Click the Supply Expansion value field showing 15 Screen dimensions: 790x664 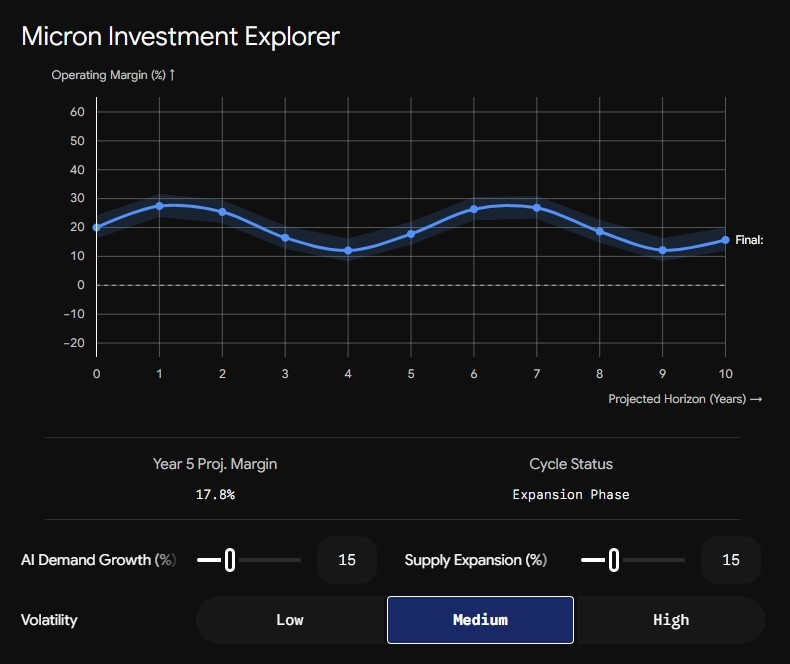tap(731, 560)
